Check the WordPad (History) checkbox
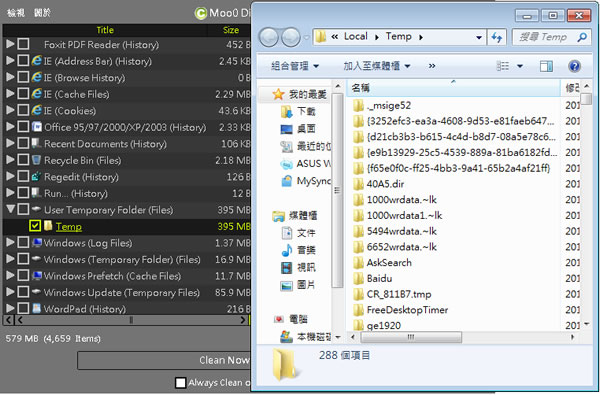Viewport: 600px width, 396px height. (23, 308)
